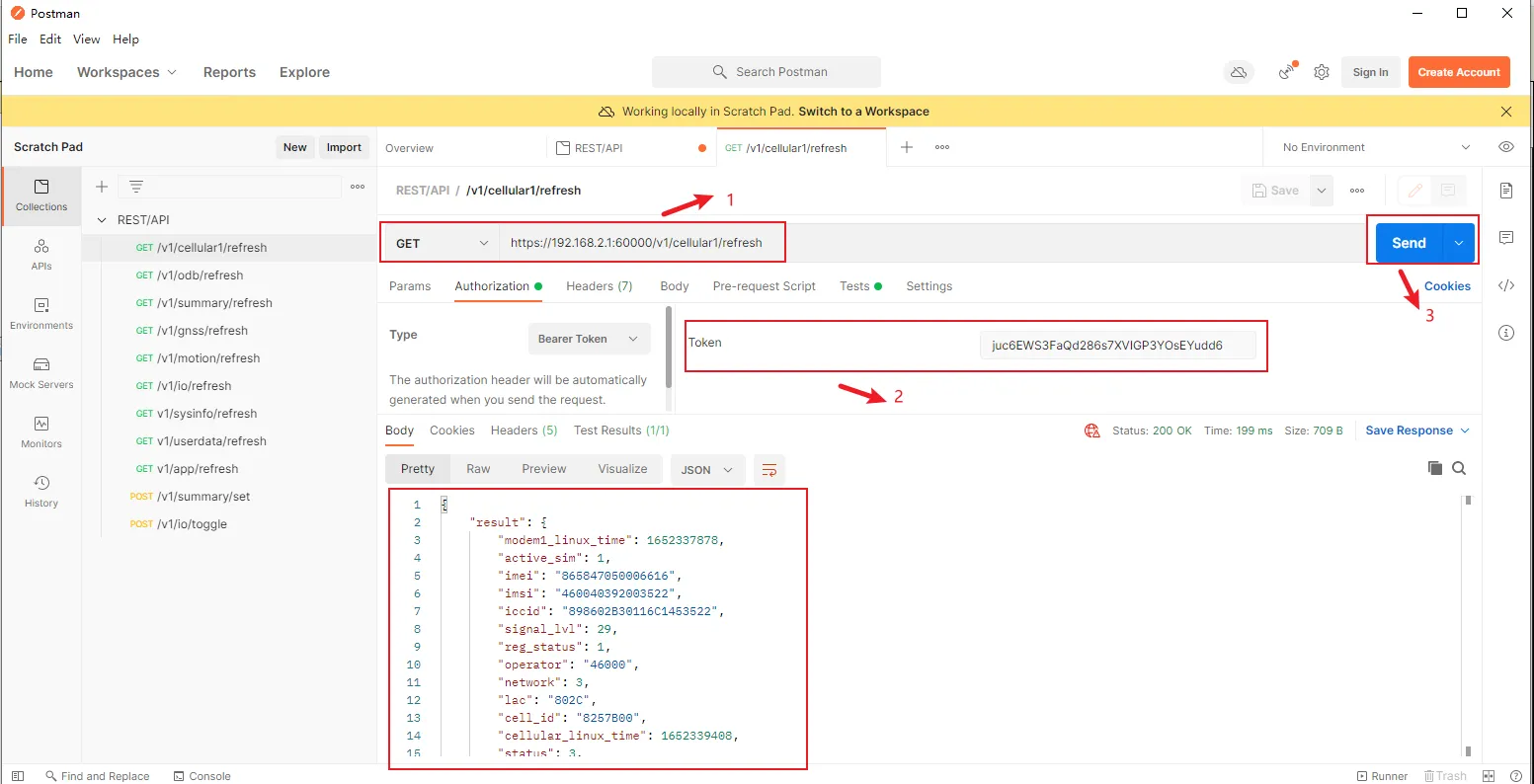Image resolution: width=1534 pixels, height=784 pixels.
Task: Click the Token value input field
Action: [1117, 346]
